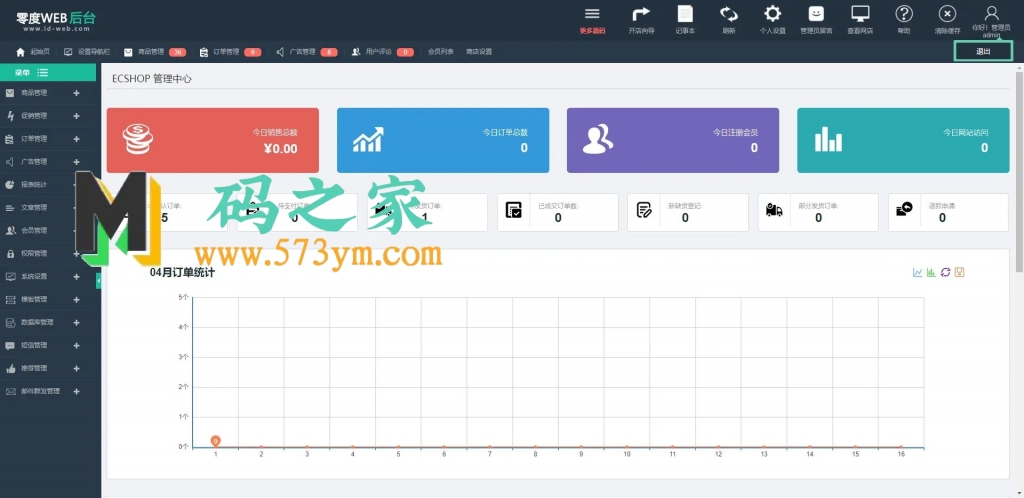Click the red 36 badge beside 商品管理
The image size is (1024, 498).
pos(178,52)
